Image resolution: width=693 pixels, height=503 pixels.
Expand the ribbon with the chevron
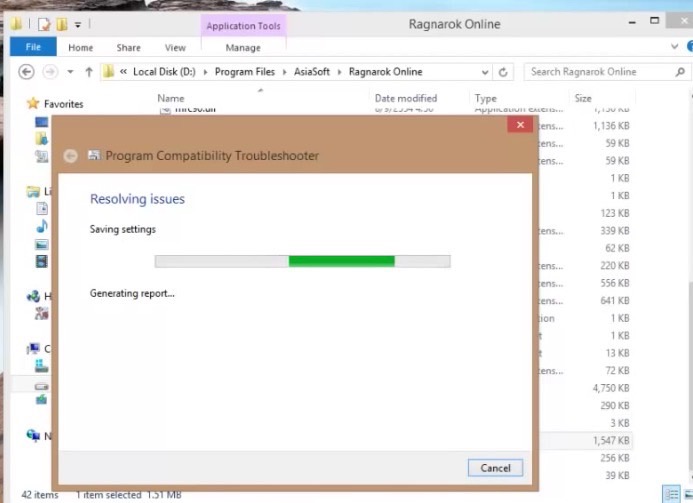coord(674,46)
